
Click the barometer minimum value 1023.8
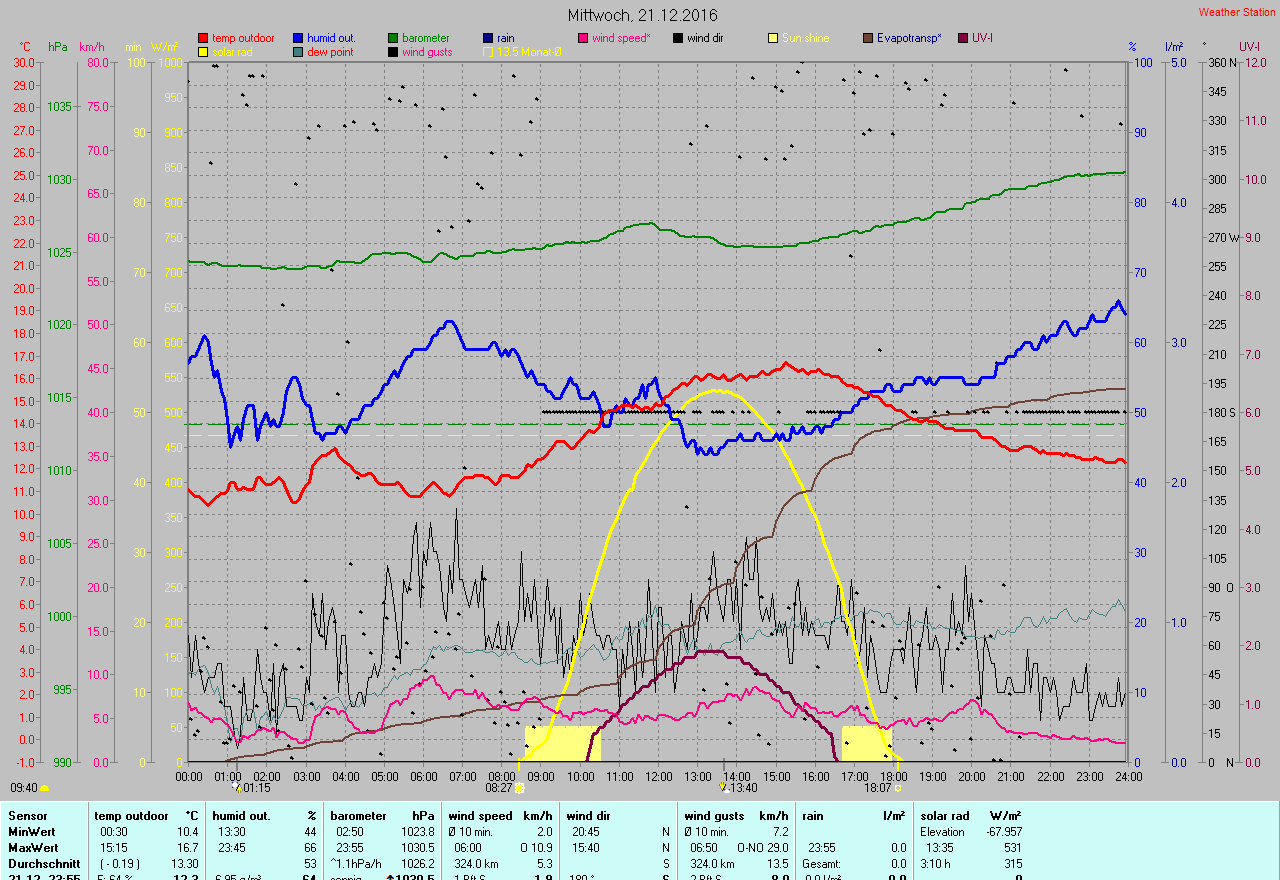(x=418, y=832)
